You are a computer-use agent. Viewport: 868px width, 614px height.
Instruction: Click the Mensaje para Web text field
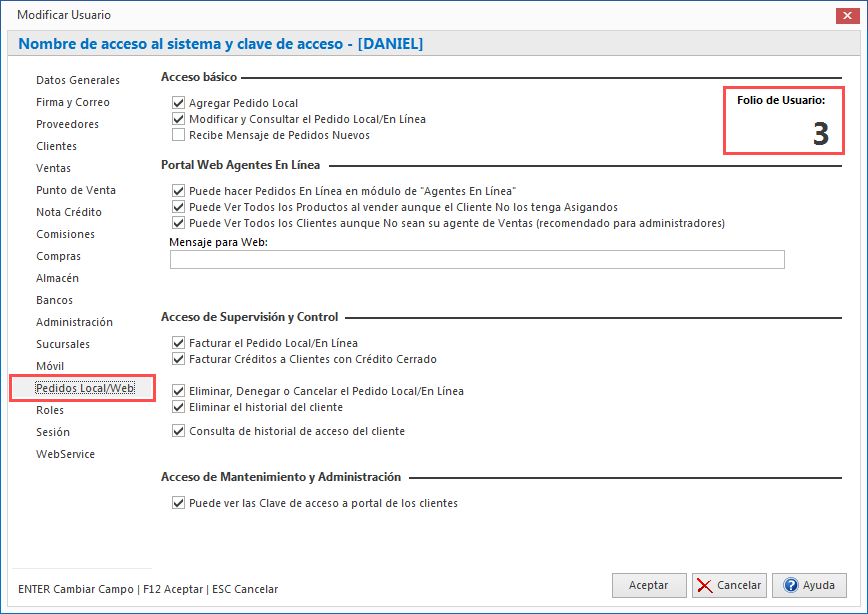[477, 259]
